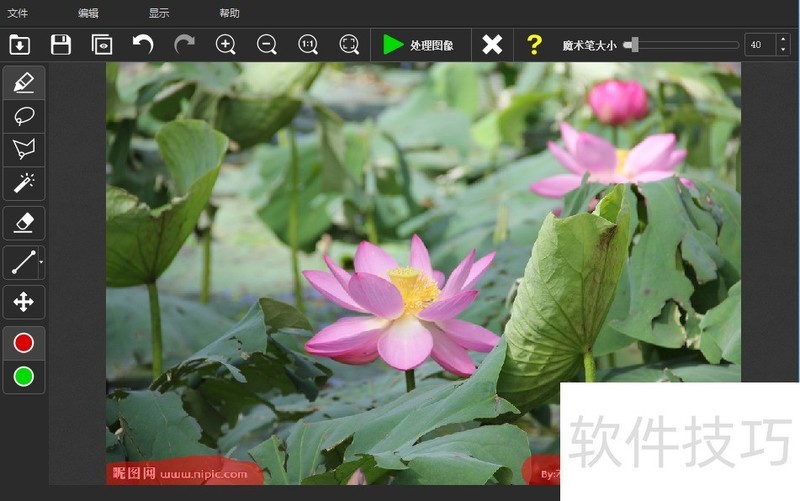Zoom in with the magnifier plus icon
800x501 pixels.
(x=226, y=45)
